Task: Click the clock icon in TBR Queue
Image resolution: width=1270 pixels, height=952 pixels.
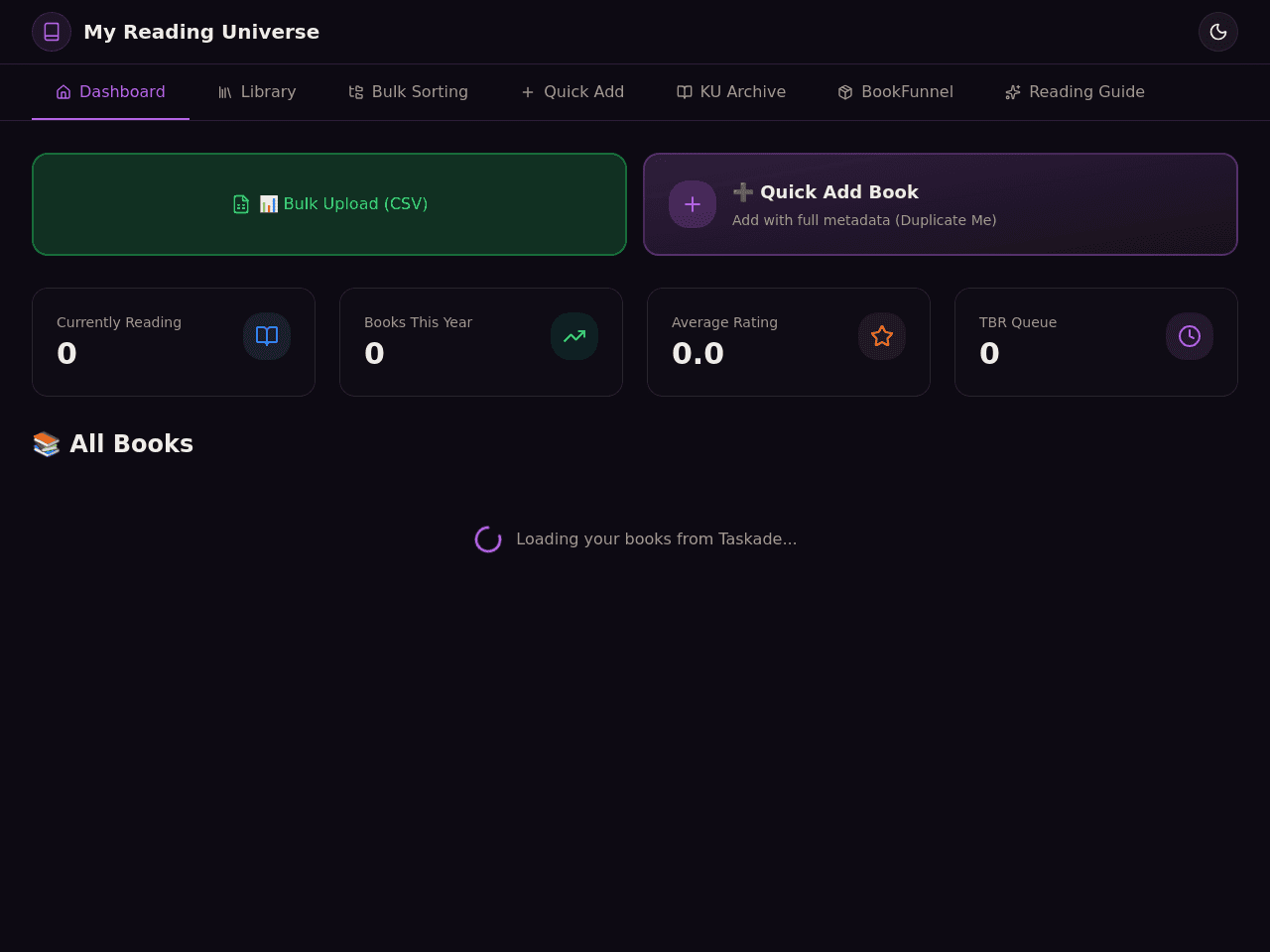Action: coord(1190,336)
